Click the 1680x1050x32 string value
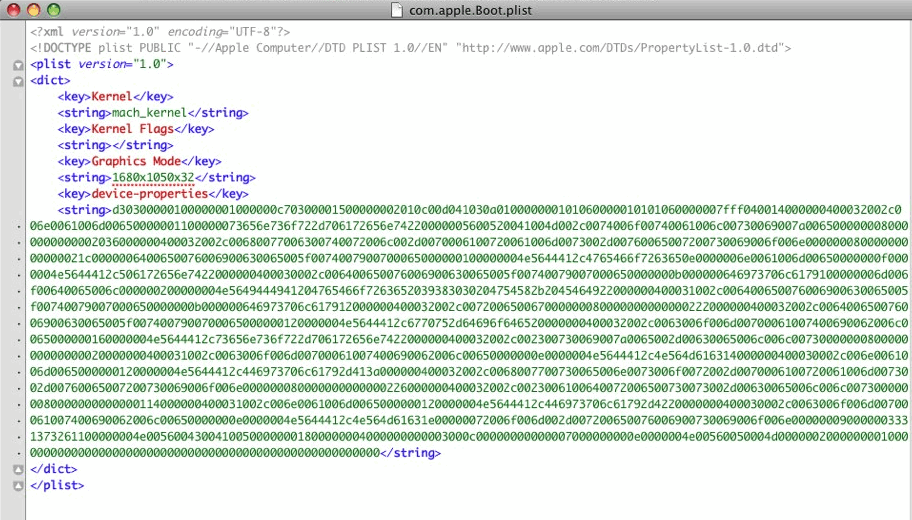This screenshot has width=912, height=520. [153, 177]
